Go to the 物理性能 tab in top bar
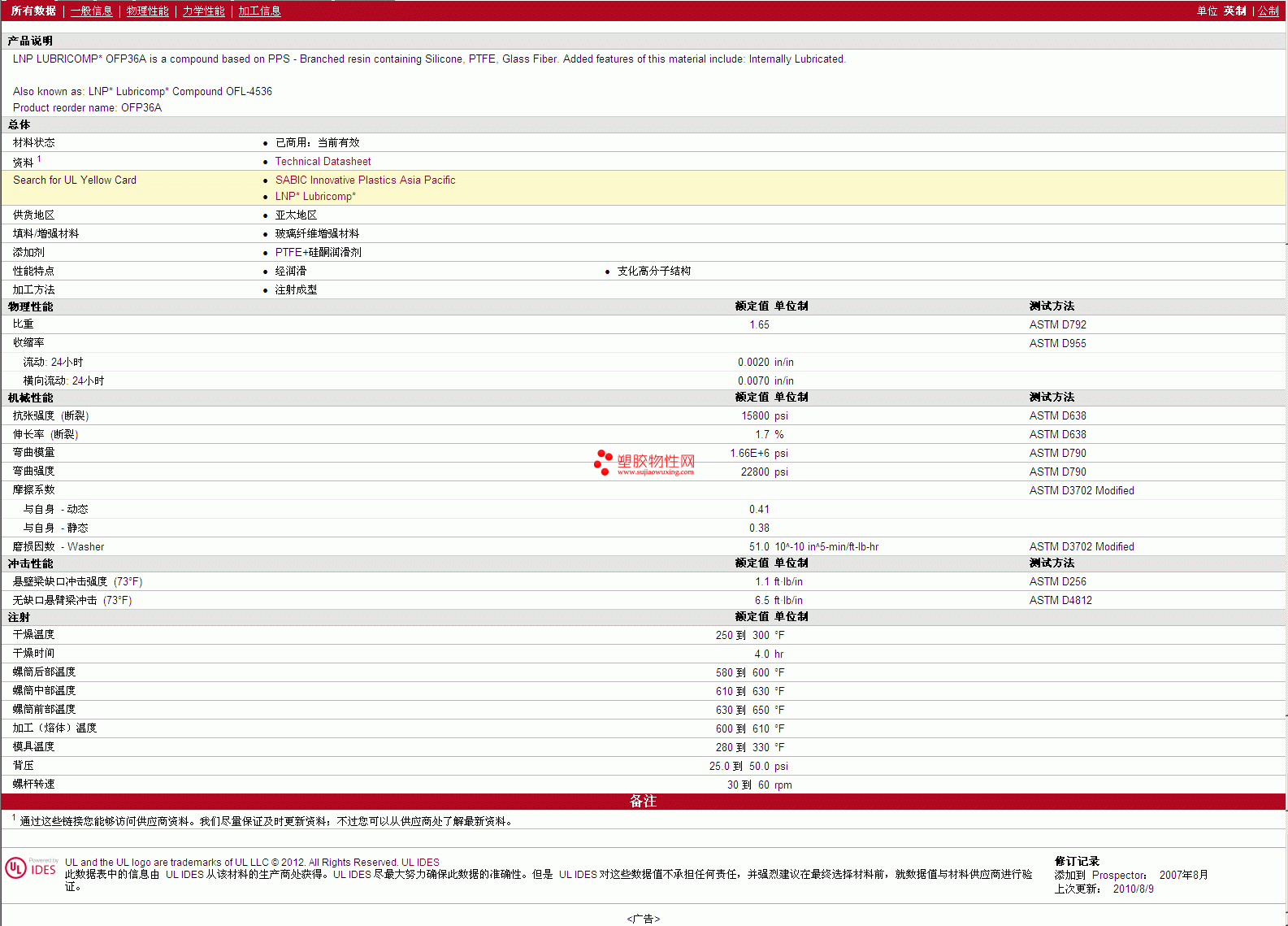The image size is (1288, 926). pyautogui.click(x=147, y=11)
